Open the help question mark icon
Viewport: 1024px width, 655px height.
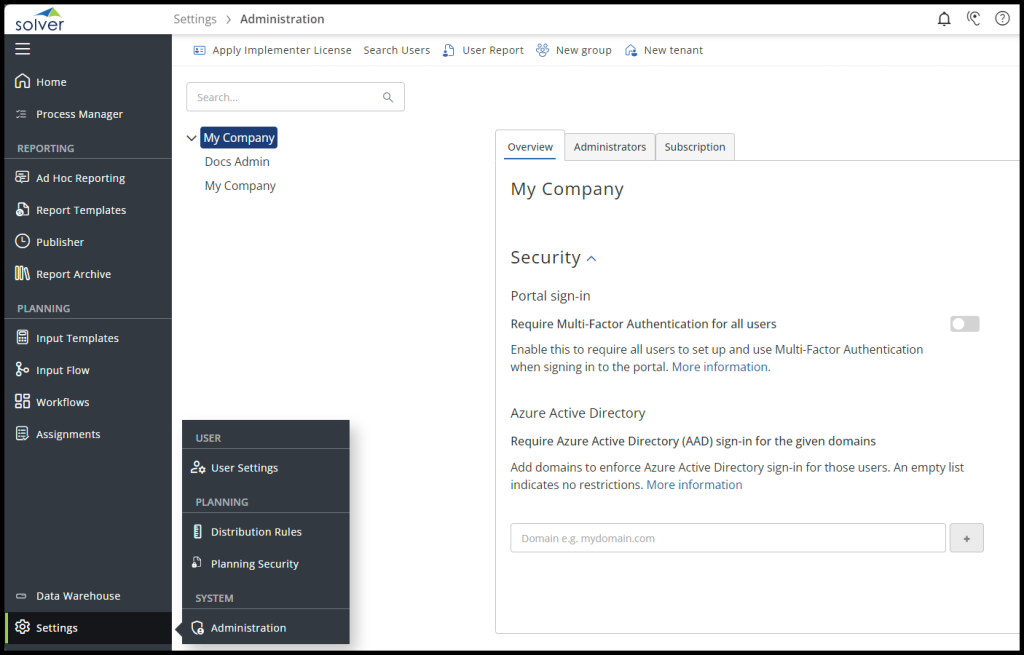[1002, 19]
